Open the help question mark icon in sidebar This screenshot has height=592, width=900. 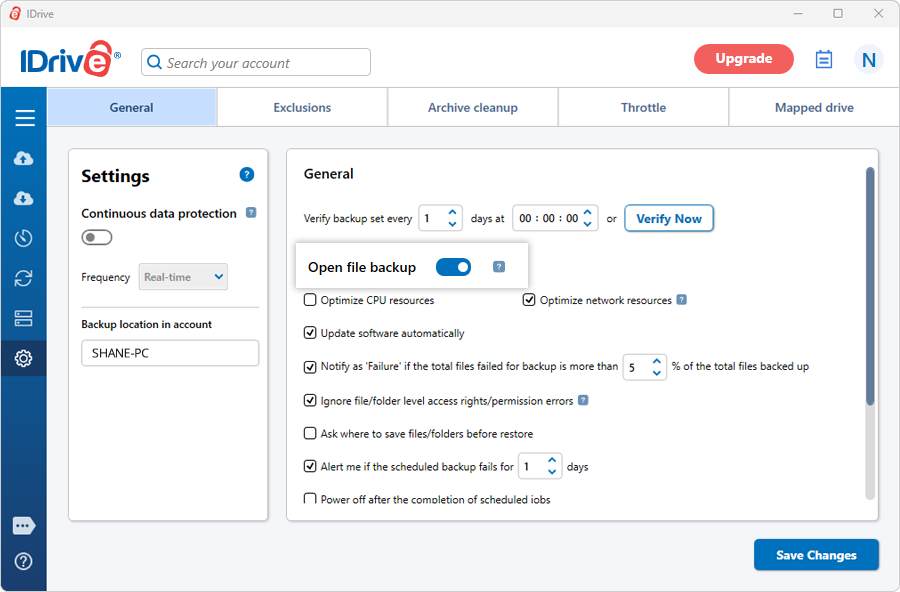click(24, 562)
